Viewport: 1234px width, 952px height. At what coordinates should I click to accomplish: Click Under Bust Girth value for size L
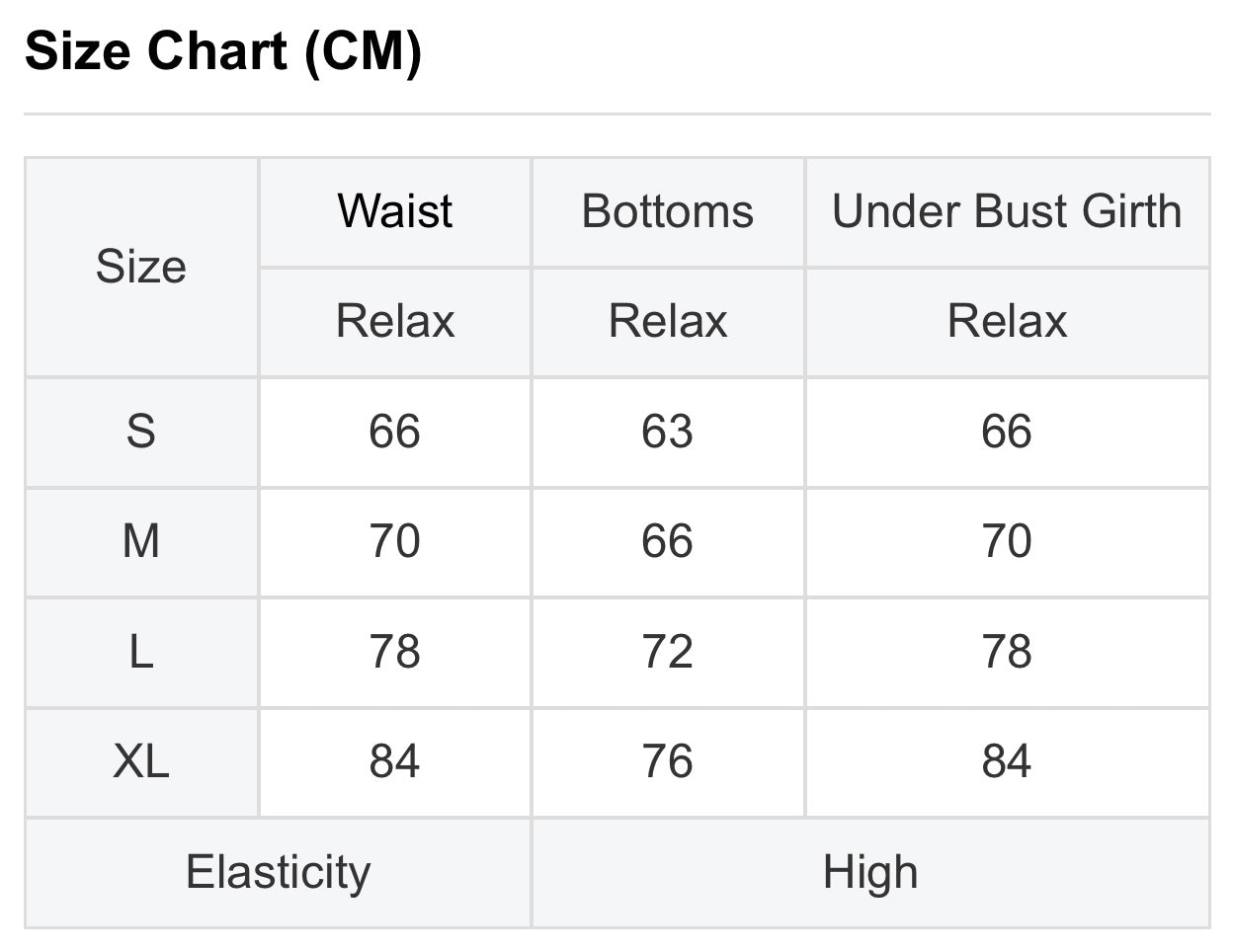click(x=1007, y=652)
